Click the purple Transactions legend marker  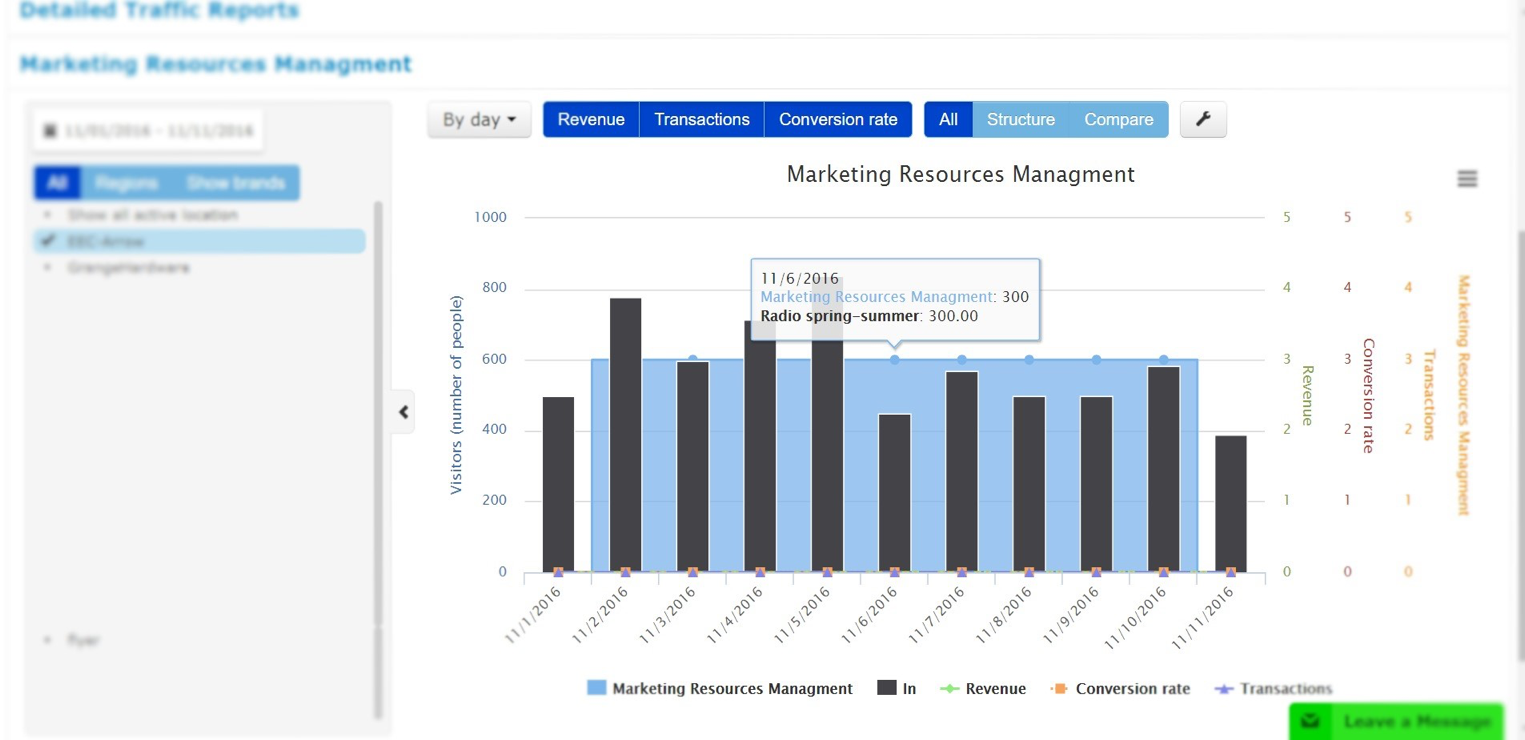[x=1224, y=688]
